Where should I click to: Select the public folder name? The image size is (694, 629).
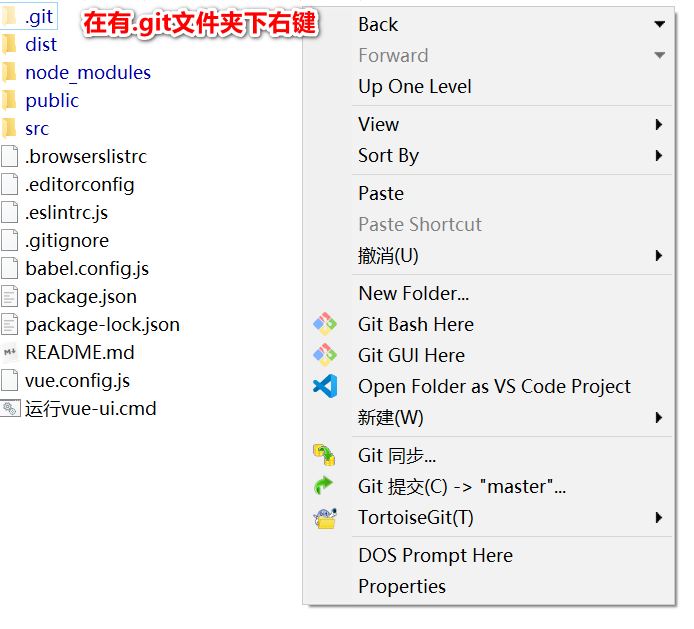[52, 101]
